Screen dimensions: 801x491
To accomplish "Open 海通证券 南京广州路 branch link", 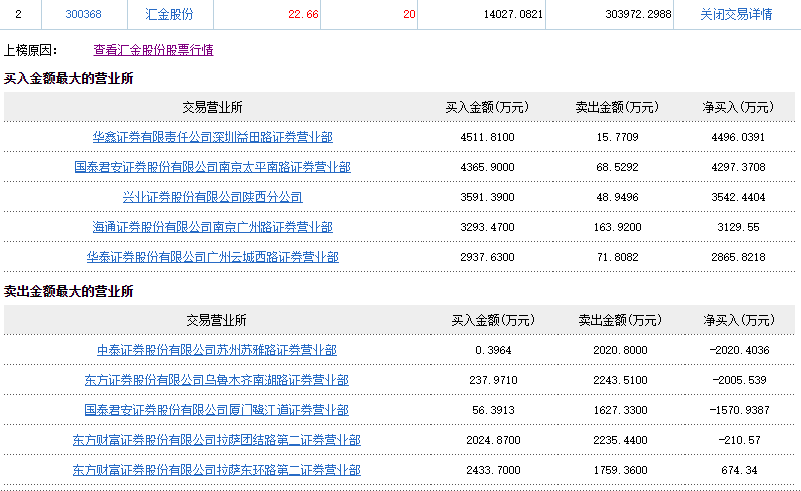I will 212,227.
